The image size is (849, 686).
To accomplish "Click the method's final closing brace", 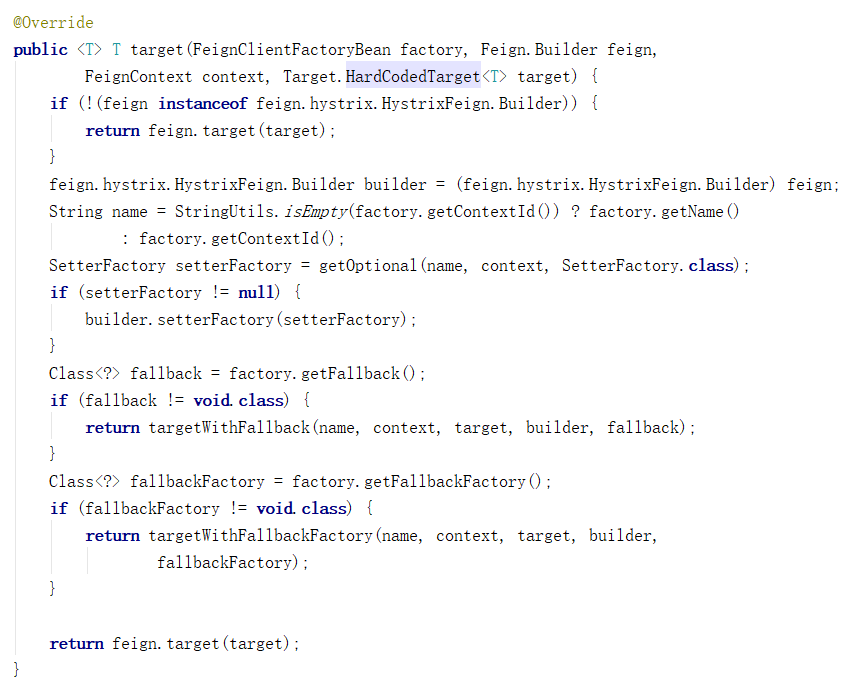I will click(17, 669).
